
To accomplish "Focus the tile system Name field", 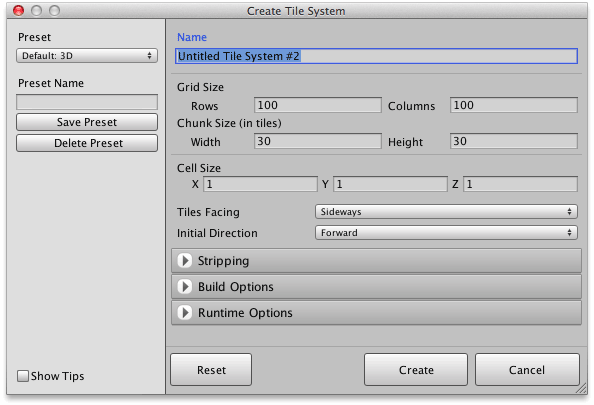I will [x=377, y=56].
